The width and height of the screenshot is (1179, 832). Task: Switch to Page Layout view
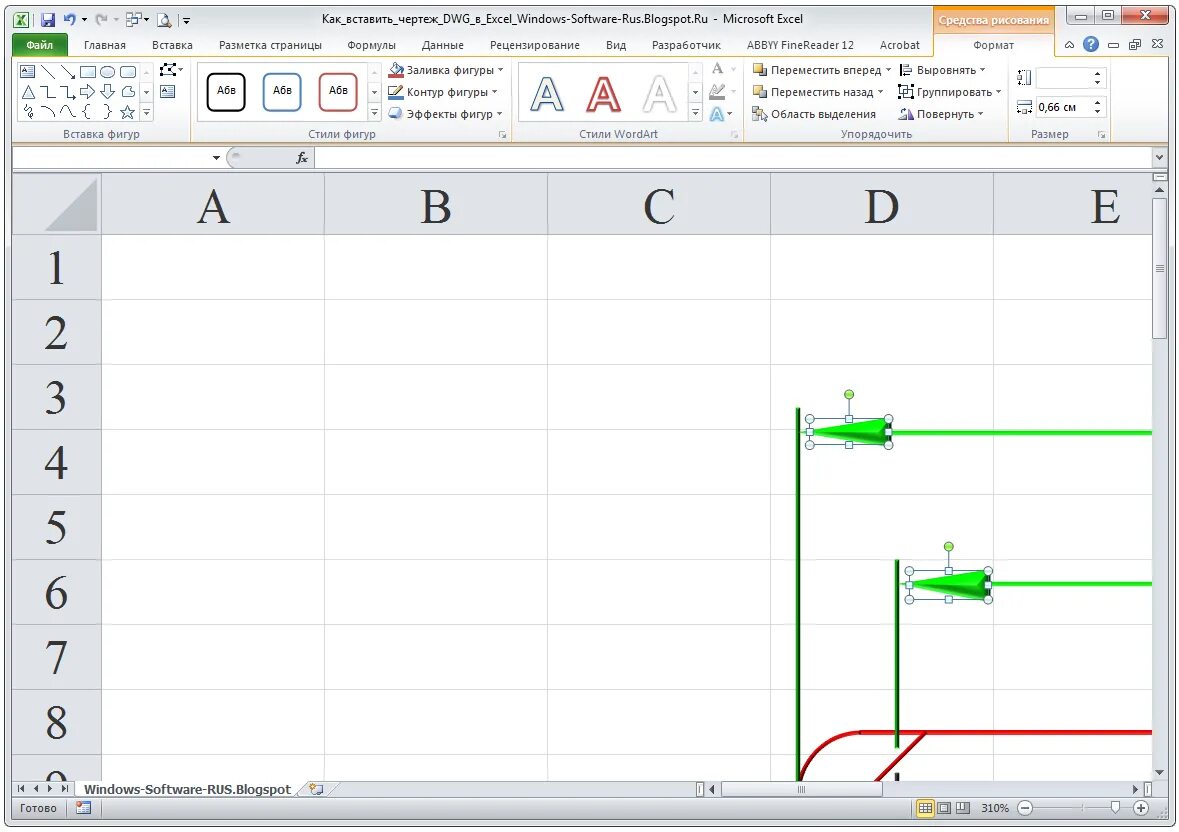(944, 808)
